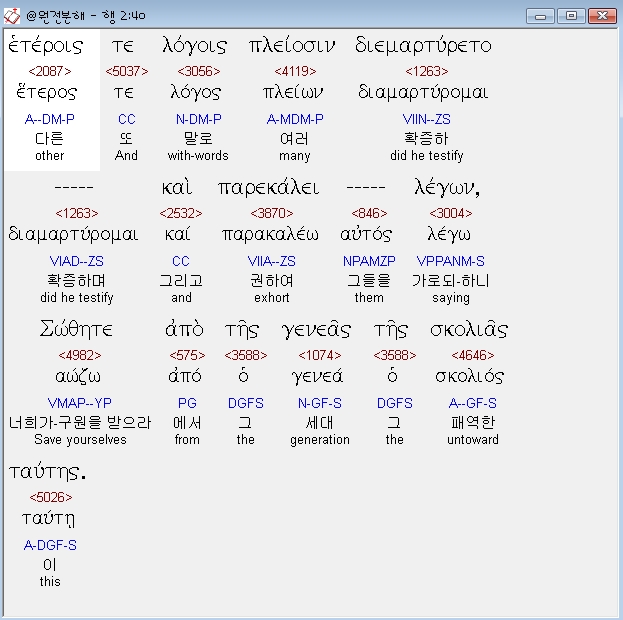Click the gloss 'with-words'
Viewport: 623px width, 620px height.
[x=198, y=155]
